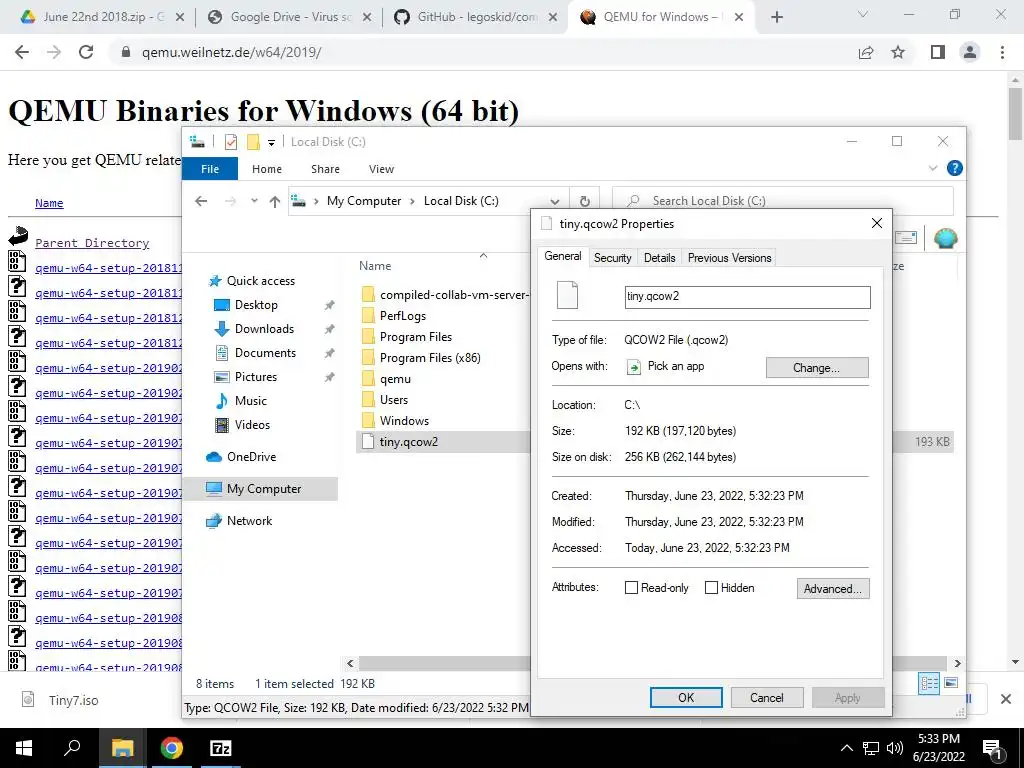Reload the QEMU page in Chrome
The height and width of the screenshot is (768, 1024).
point(86,52)
